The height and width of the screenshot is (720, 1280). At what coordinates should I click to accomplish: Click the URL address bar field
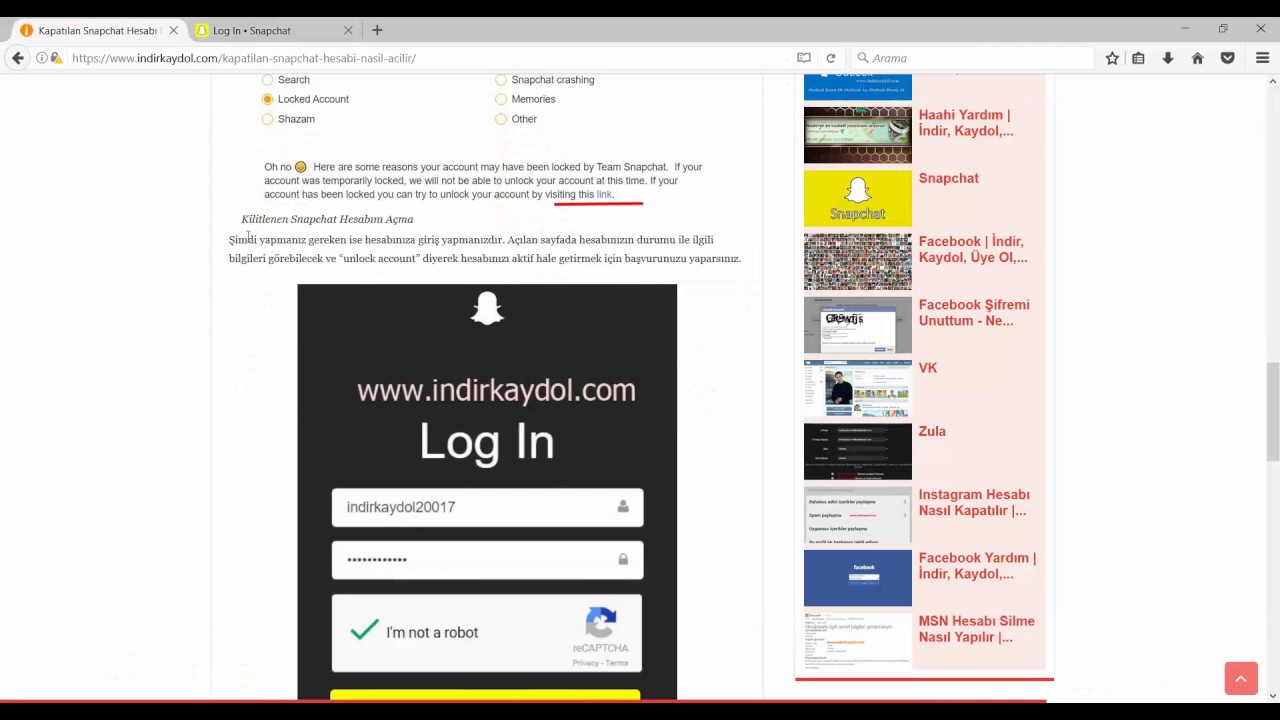tap(430, 58)
